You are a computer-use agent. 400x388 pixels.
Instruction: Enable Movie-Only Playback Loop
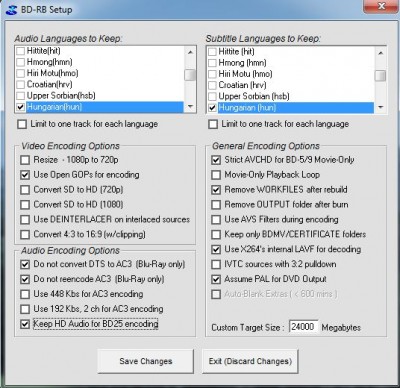tap(216, 175)
